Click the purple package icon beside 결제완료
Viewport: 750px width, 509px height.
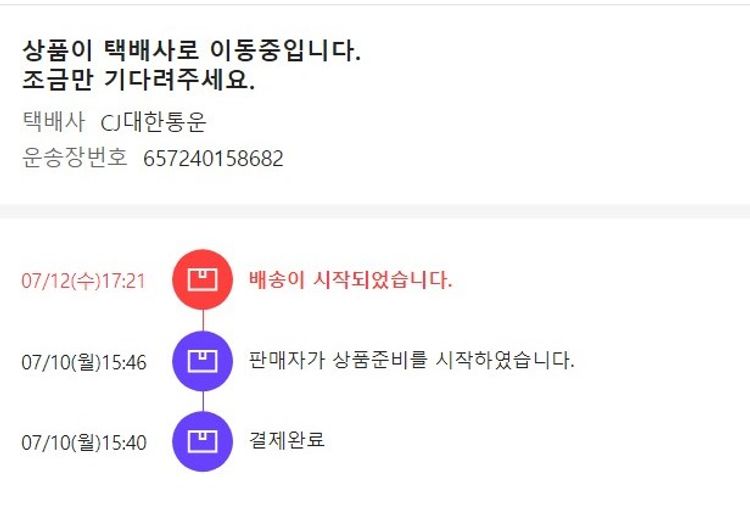(203, 441)
